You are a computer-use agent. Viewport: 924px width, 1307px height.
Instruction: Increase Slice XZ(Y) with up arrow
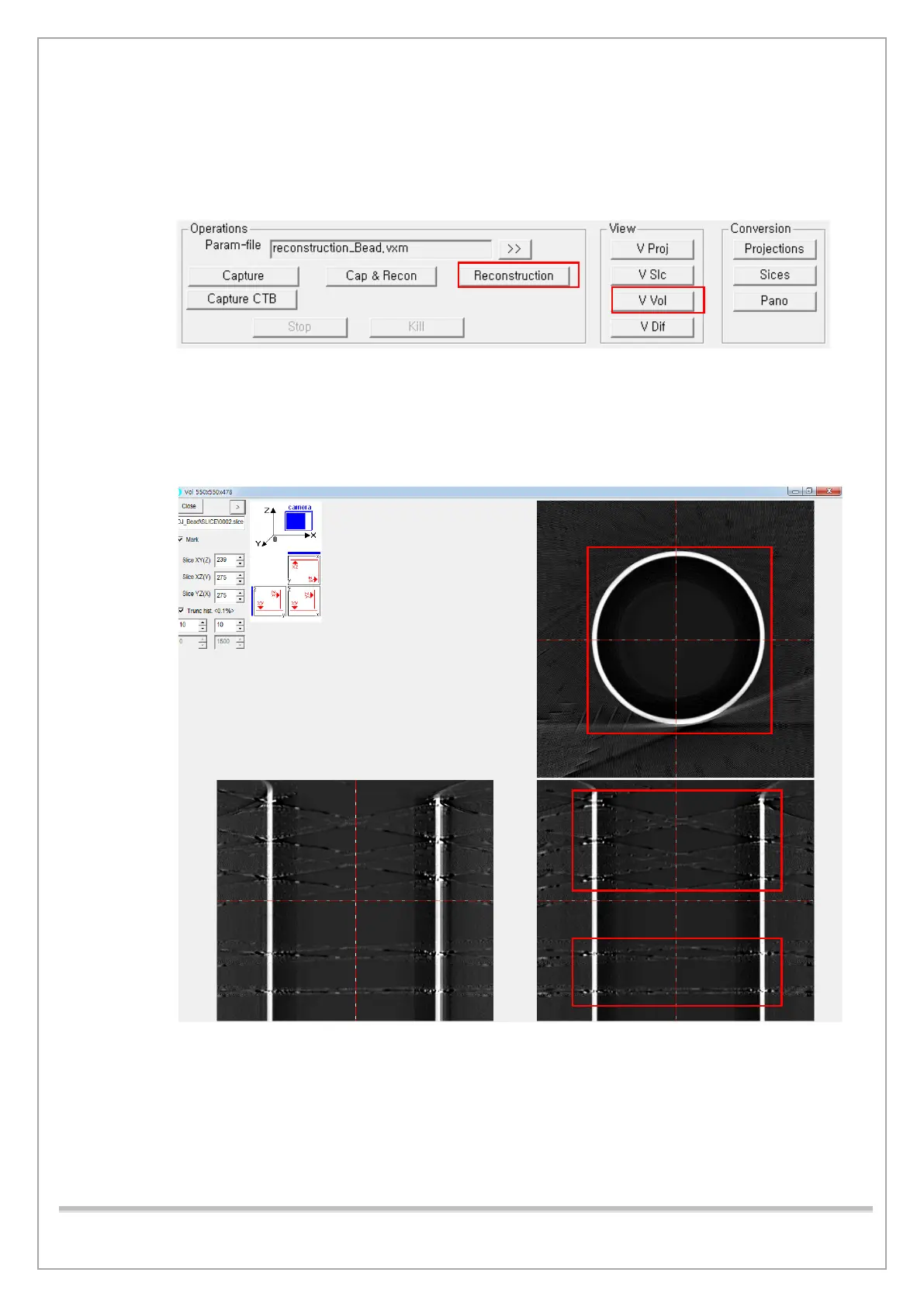point(241,575)
